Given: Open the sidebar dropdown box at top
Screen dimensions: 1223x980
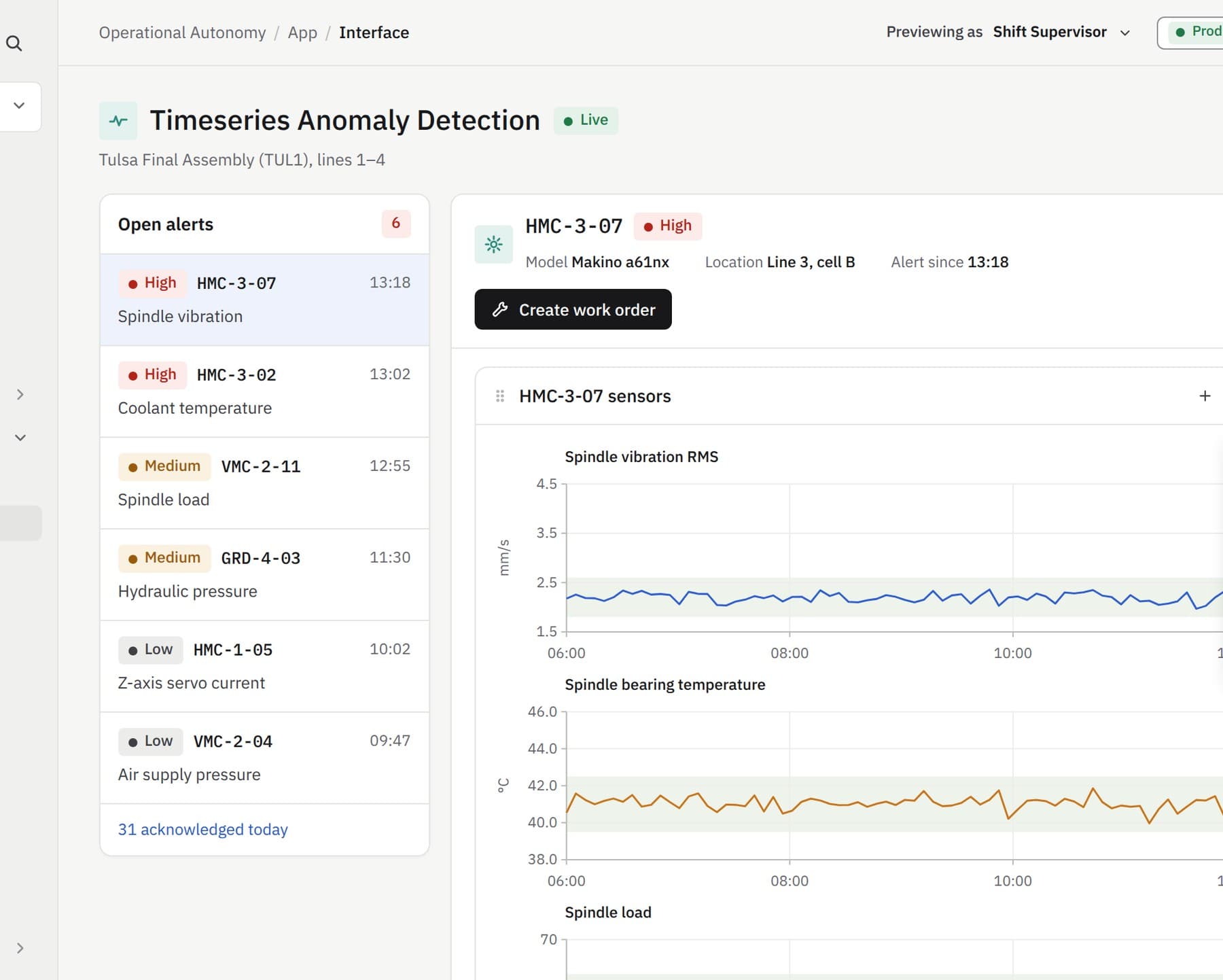Looking at the screenshot, I should (20, 106).
